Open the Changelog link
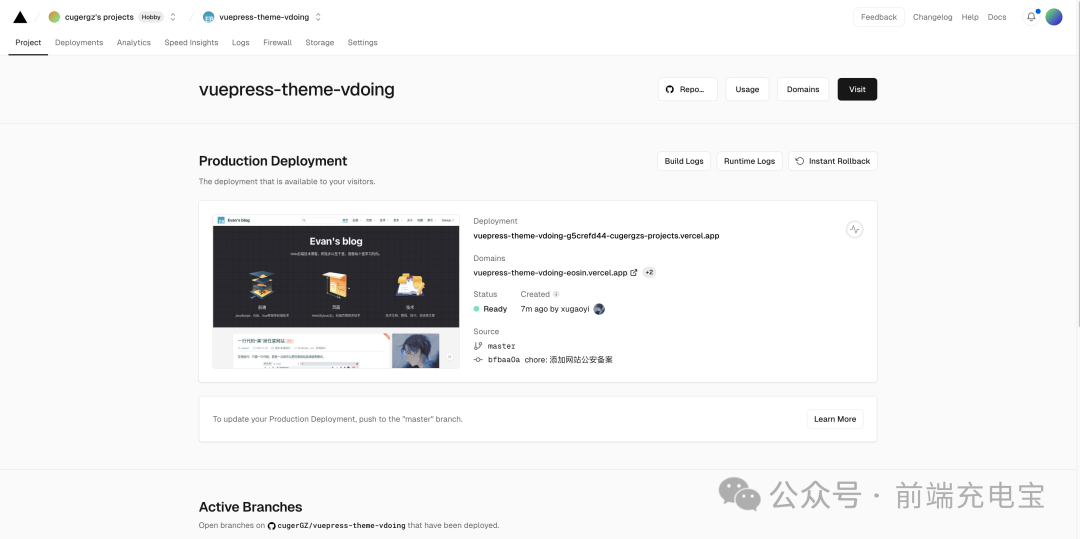This screenshot has width=1080, height=539. coord(933,17)
